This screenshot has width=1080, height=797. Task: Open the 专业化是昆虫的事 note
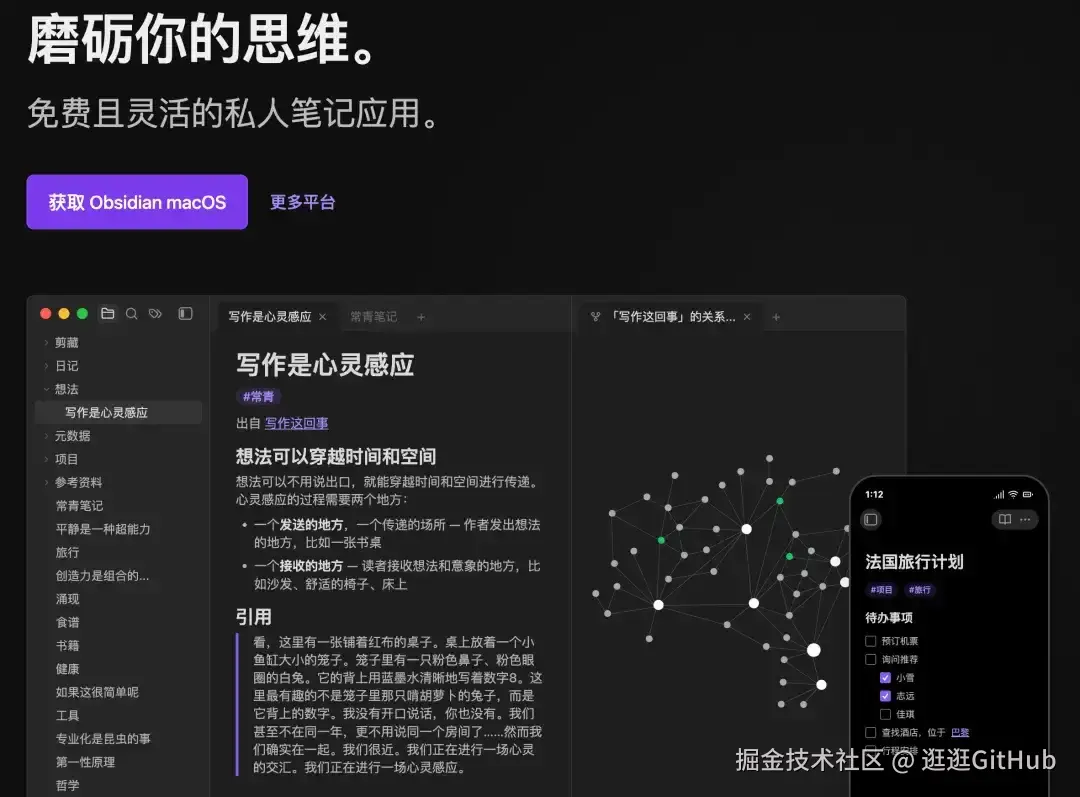pos(103,738)
